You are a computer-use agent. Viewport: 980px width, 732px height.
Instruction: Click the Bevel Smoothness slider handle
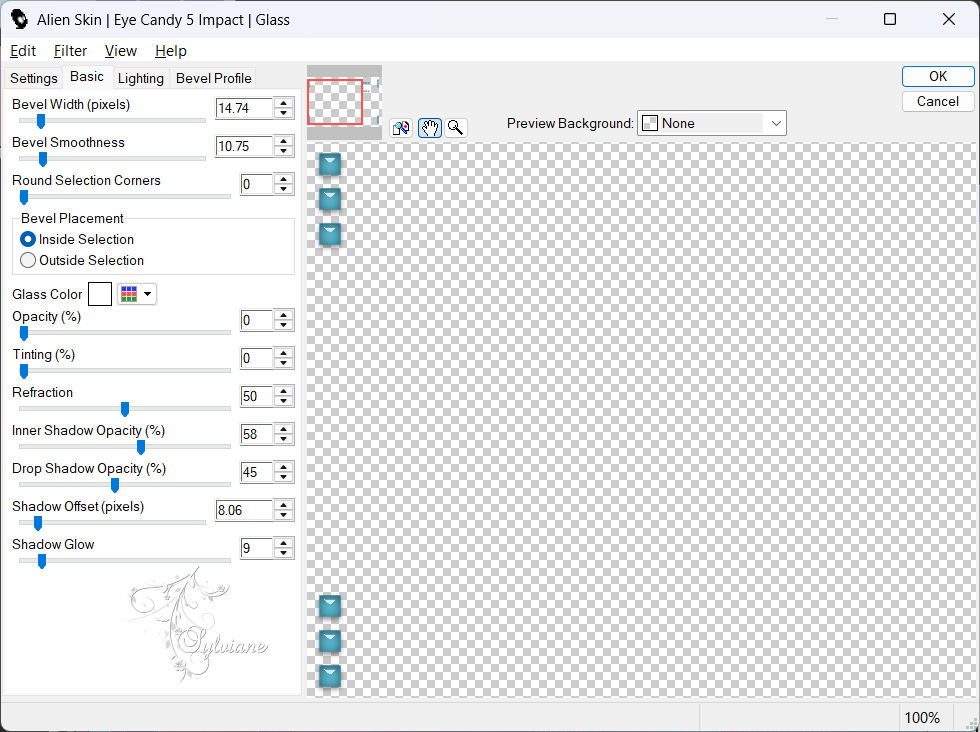tap(42, 159)
